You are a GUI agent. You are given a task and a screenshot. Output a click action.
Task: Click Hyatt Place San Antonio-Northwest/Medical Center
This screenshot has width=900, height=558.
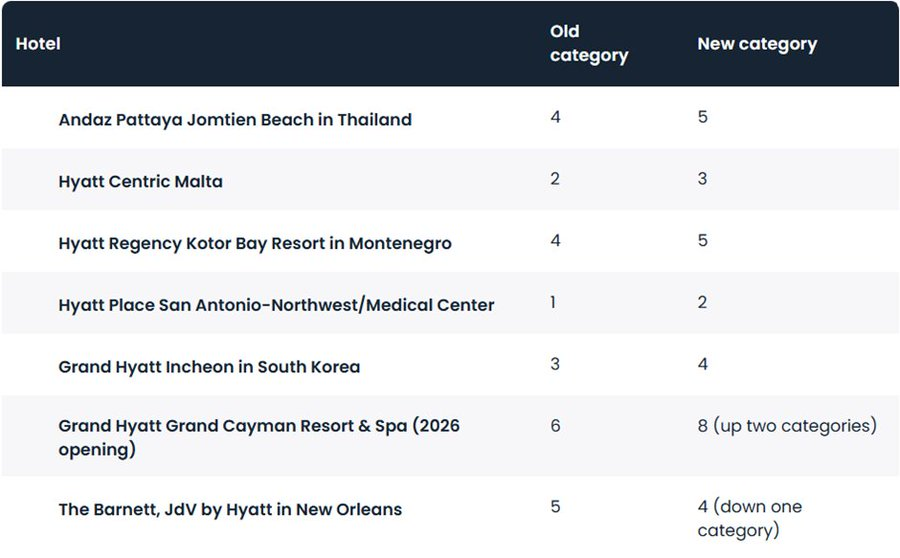(276, 305)
